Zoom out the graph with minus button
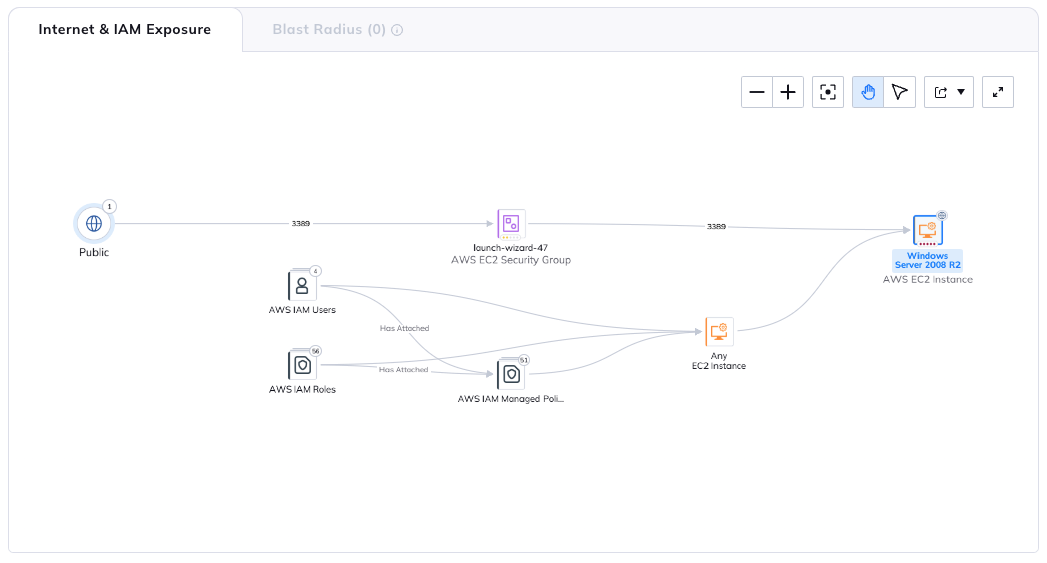This screenshot has width=1047, height=563. tap(757, 92)
